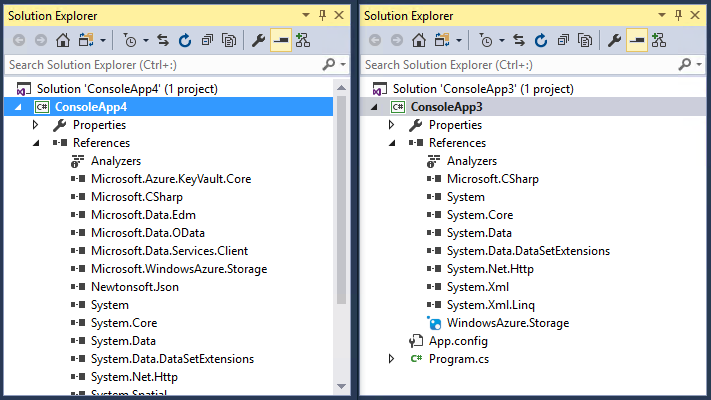This screenshot has width=711, height=400.
Task: Click Sync with Active Document in right toolbar
Action: (519, 40)
